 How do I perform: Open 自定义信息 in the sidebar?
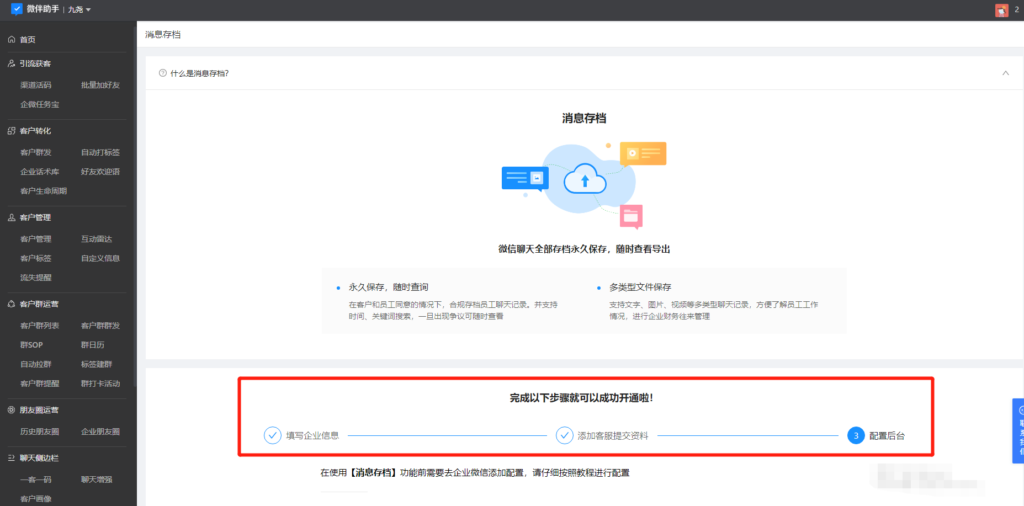[101, 259]
